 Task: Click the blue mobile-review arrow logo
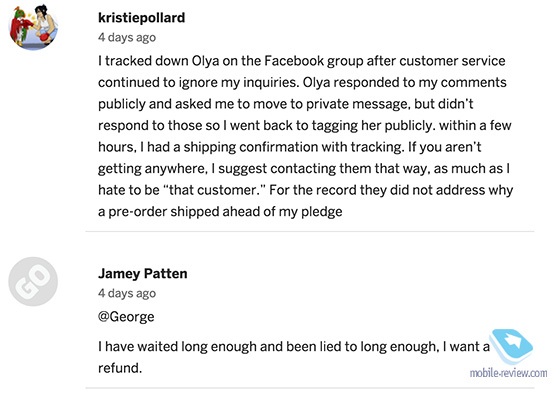pos(511,346)
